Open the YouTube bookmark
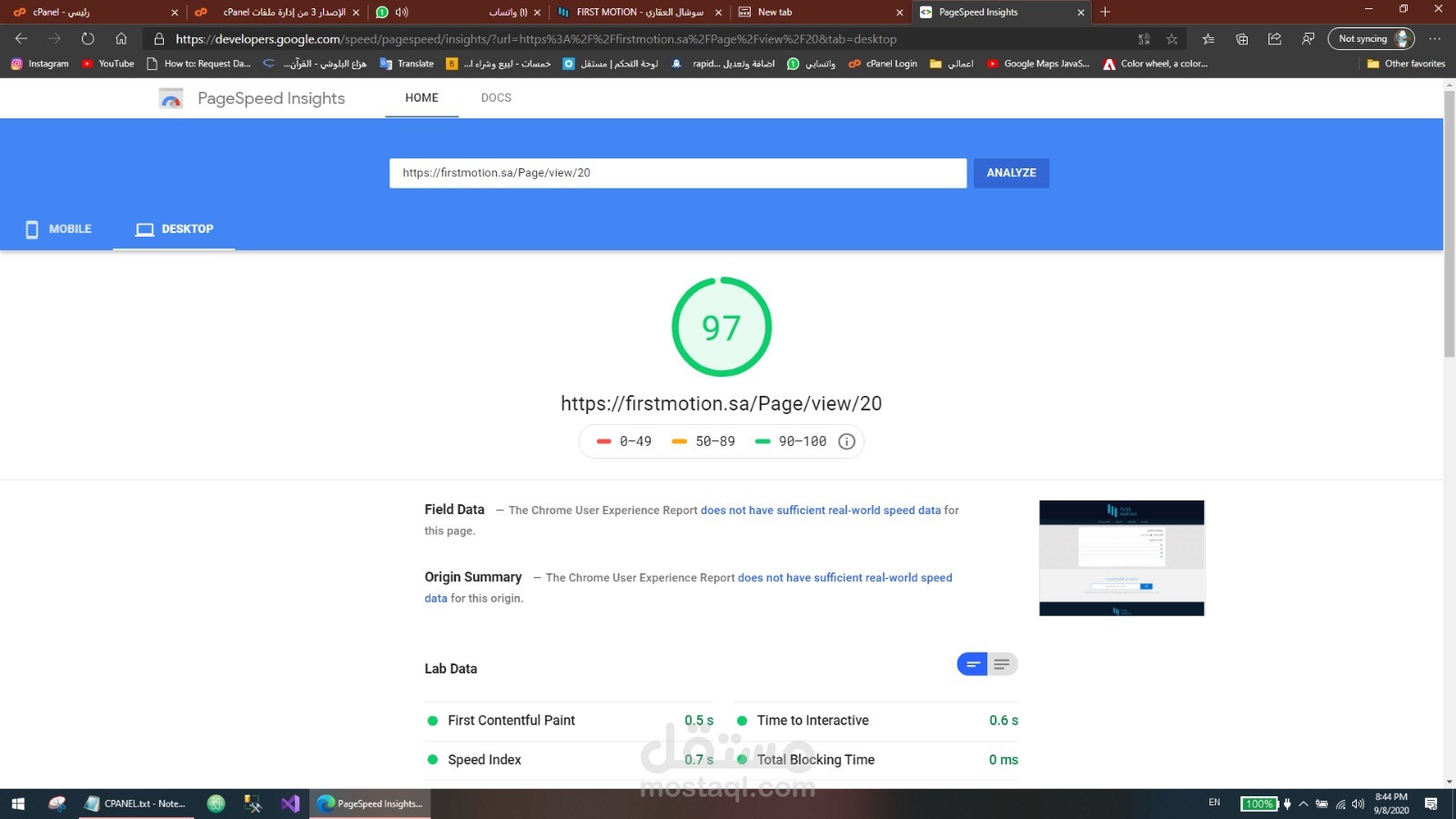The width and height of the screenshot is (1456, 819). point(107,64)
